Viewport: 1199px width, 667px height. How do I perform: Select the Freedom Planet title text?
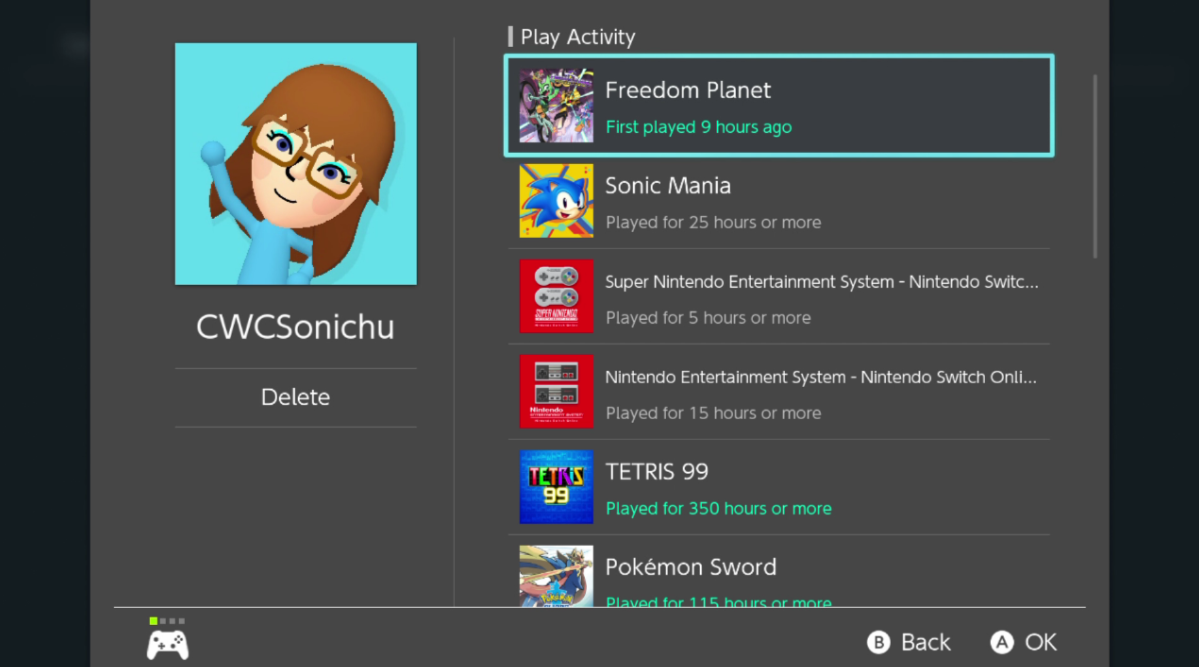coord(688,90)
